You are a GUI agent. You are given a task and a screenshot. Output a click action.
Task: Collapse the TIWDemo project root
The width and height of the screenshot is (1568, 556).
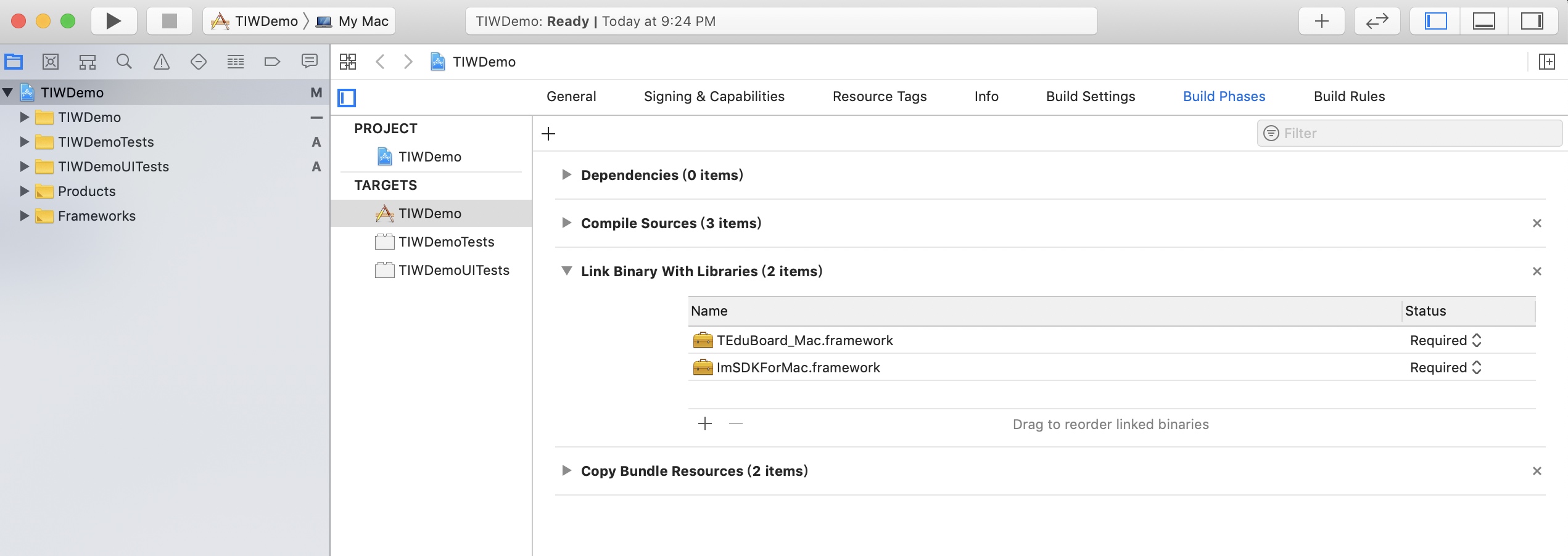point(8,92)
